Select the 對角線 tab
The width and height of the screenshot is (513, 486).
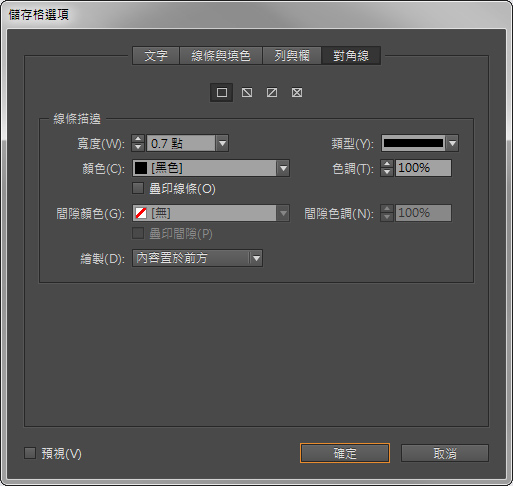point(351,55)
